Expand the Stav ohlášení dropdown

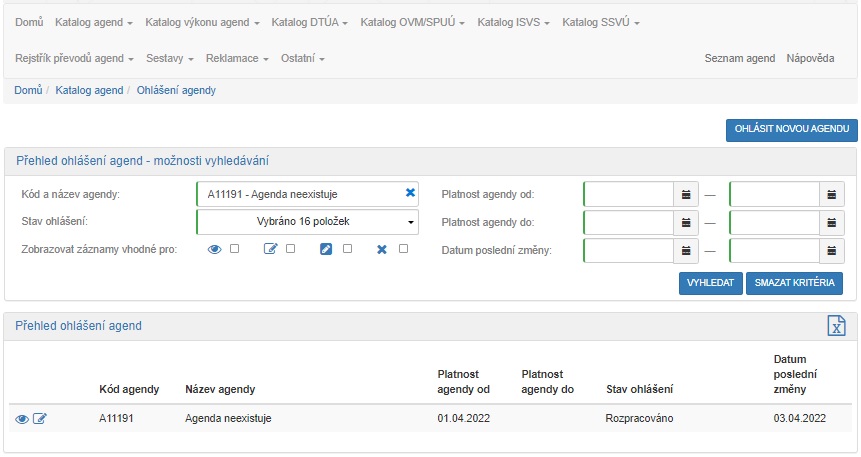(307, 222)
